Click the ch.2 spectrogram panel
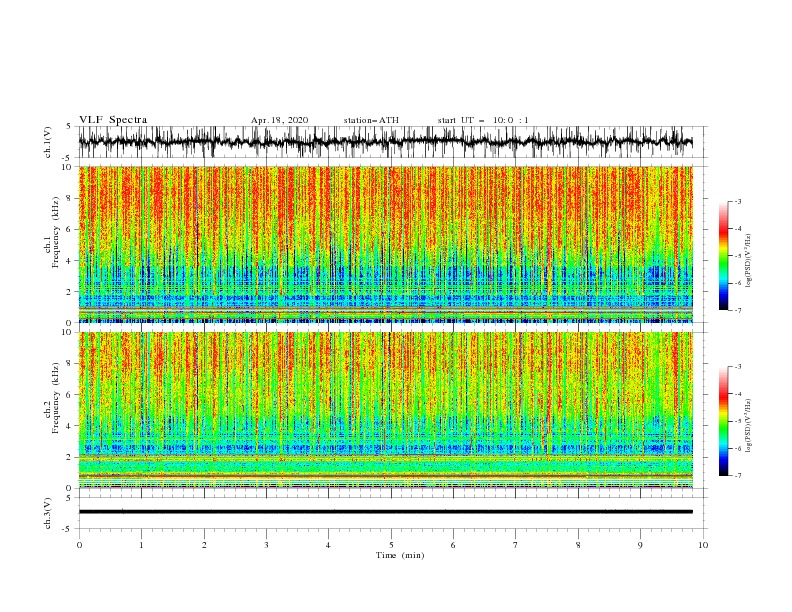This screenshot has height=612, width=792. pyautogui.click(x=385, y=410)
